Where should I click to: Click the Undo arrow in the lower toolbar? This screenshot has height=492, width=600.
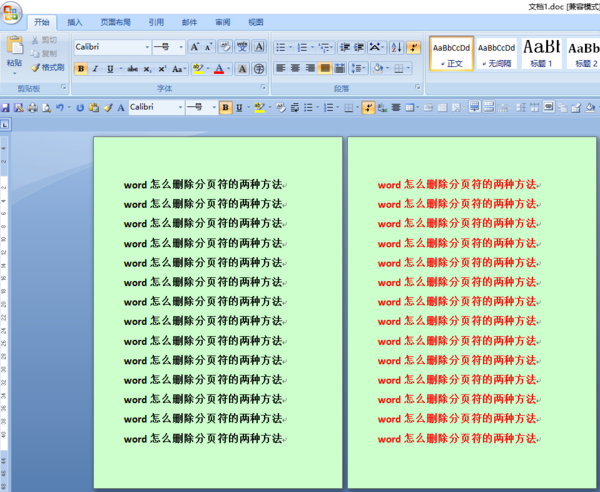[x=60, y=108]
